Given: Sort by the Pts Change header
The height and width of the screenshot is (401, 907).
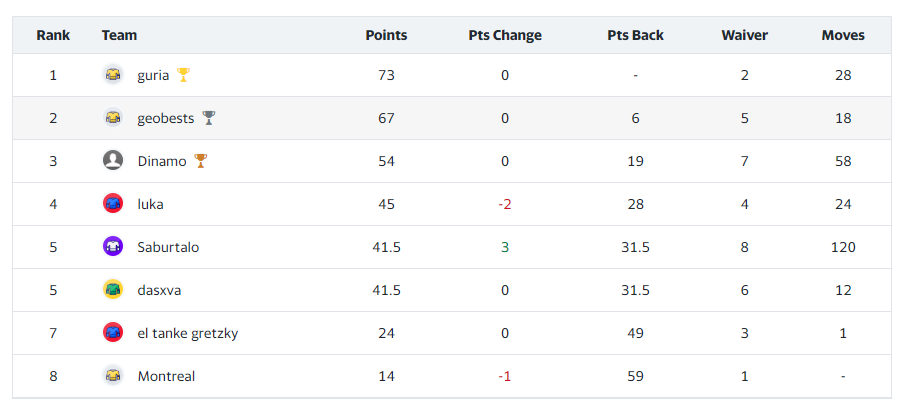Looking at the screenshot, I should [x=505, y=35].
